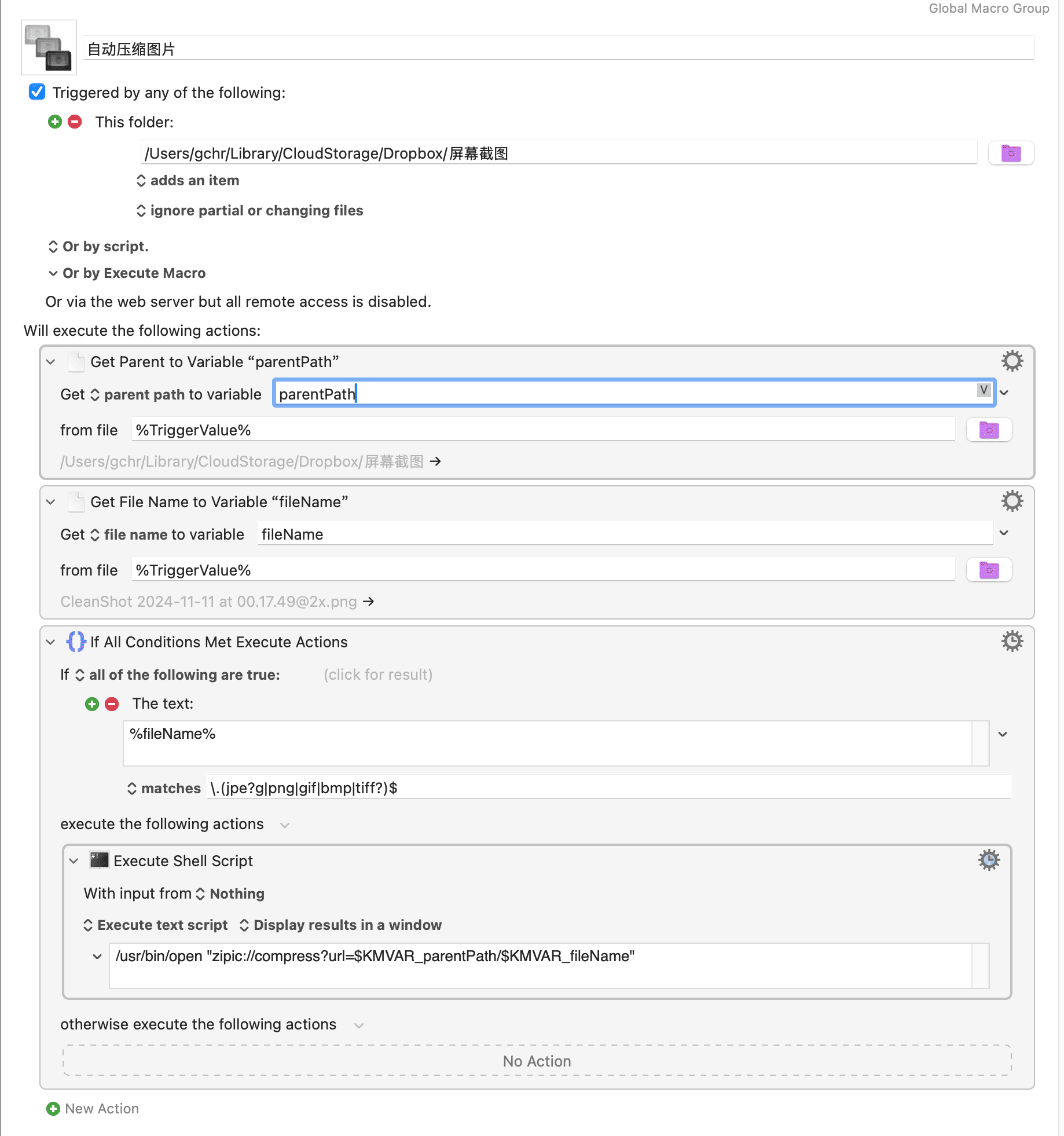
Task: Add a condition with the green plus
Action: [x=92, y=704]
